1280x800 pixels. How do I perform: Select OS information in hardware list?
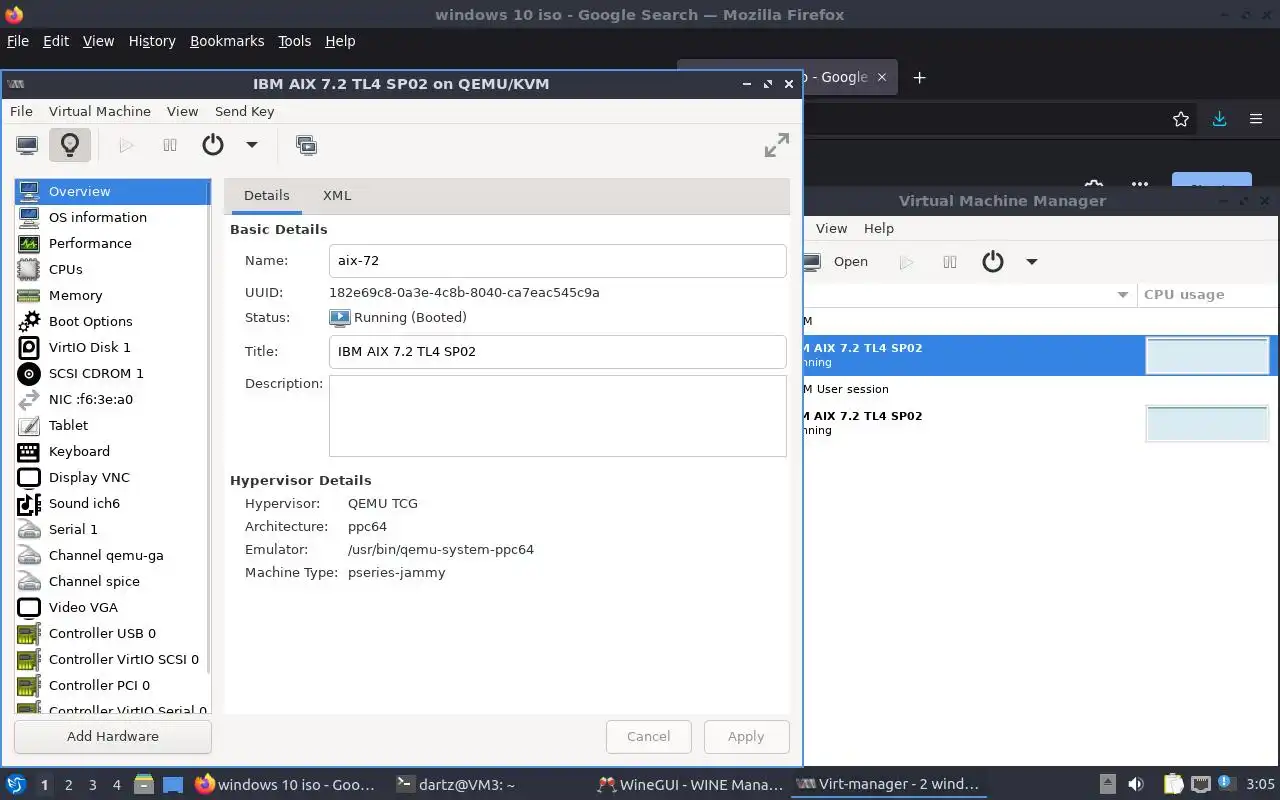pyautogui.click(x=113, y=217)
